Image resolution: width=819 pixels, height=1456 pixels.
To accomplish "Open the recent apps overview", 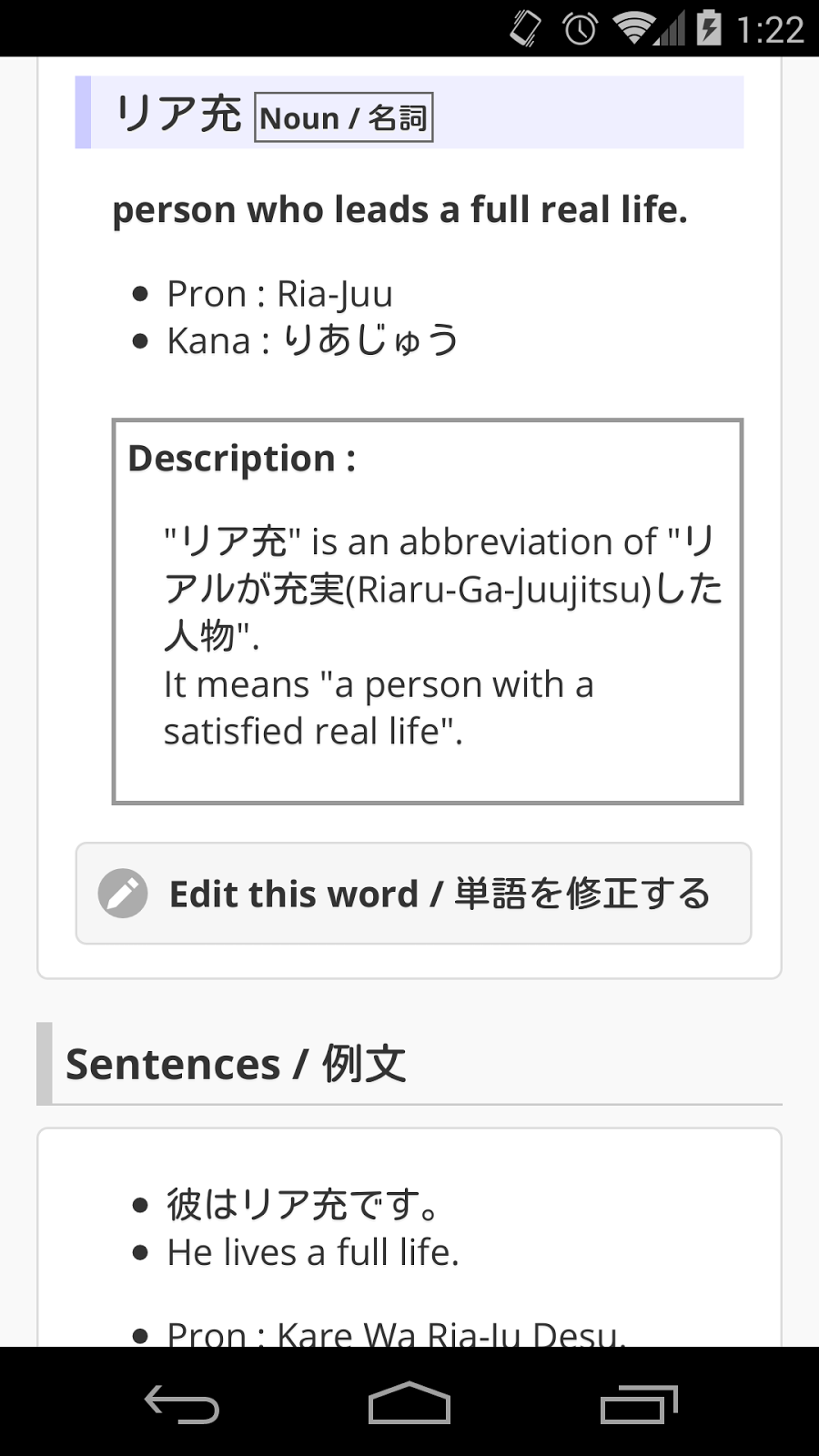I will point(638,1403).
